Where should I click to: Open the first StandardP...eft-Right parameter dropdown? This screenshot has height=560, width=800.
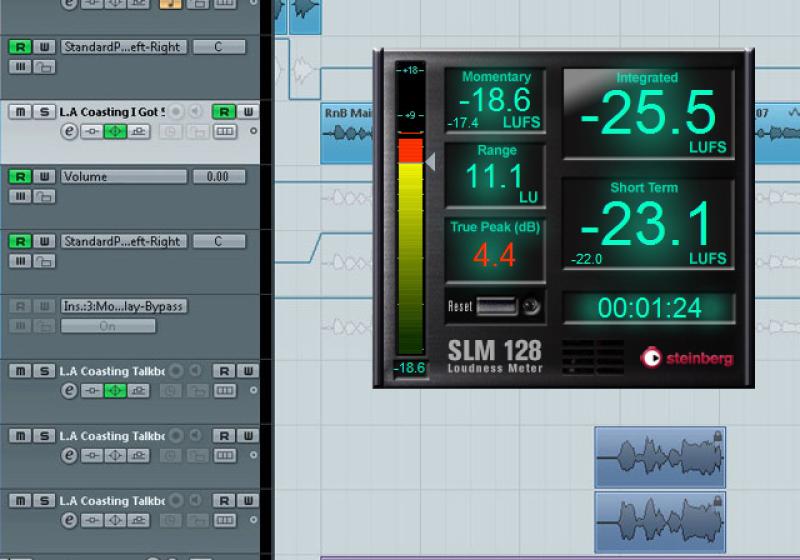[123, 47]
